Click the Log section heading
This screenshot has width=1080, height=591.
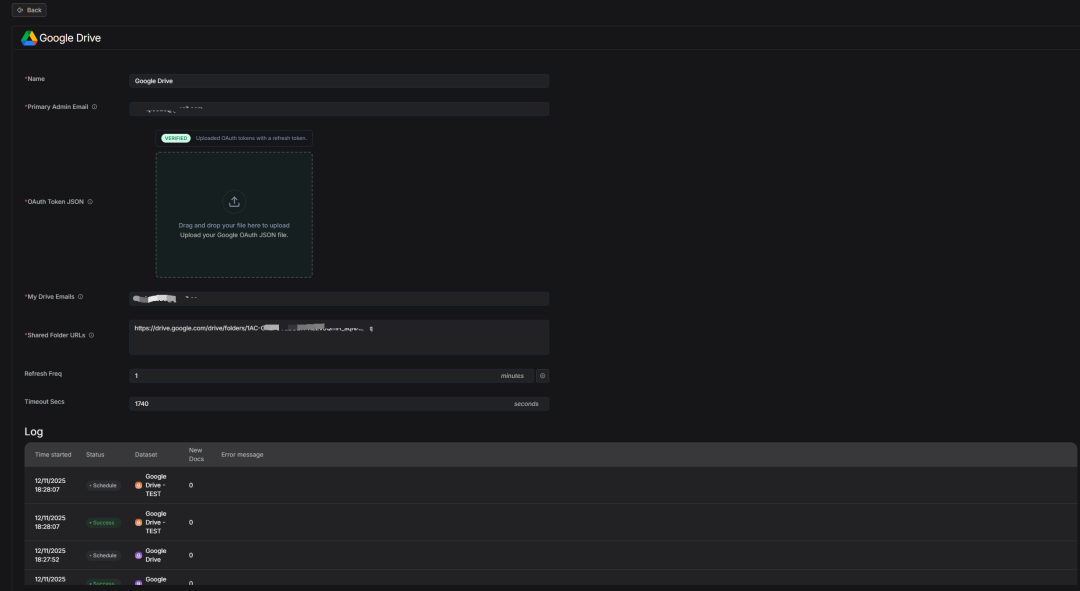click(x=34, y=432)
